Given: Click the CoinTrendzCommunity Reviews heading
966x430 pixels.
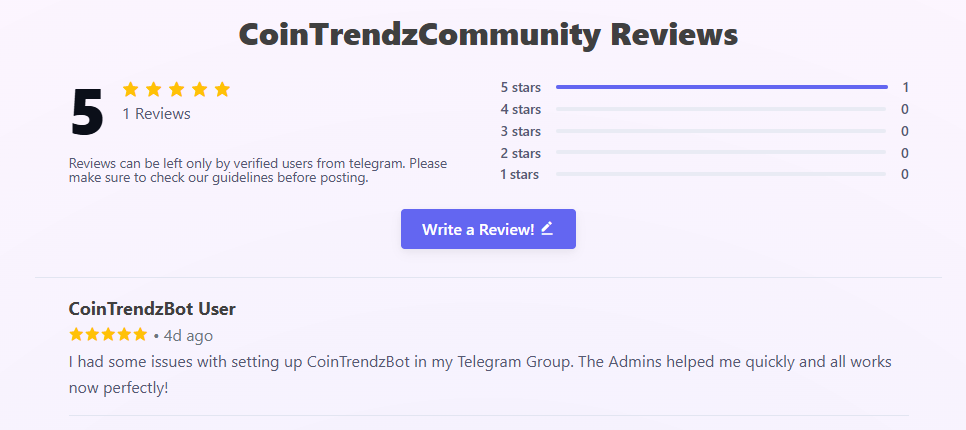Looking at the screenshot, I should pyautogui.click(x=488, y=35).
